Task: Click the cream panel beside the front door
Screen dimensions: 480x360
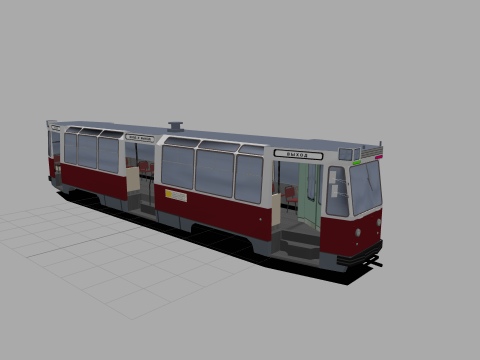Action: tap(276, 210)
